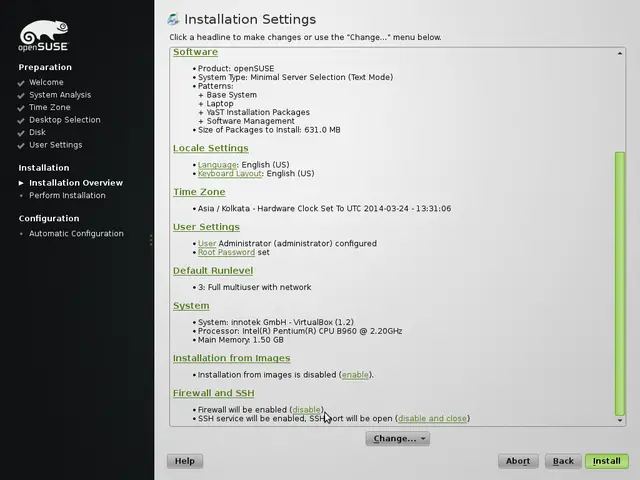The height and width of the screenshot is (480, 640).
Task: Open the Locale Settings headline
Action: pos(211,148)
